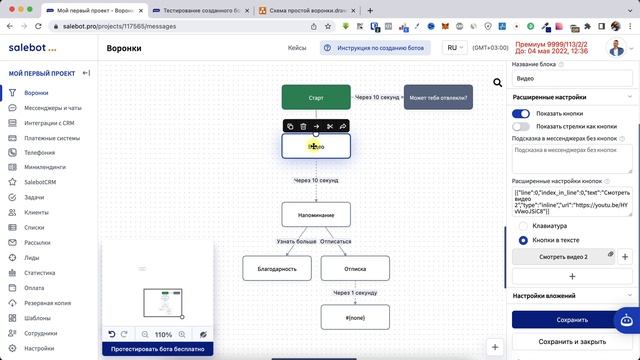Select Кнопки в тексте radio option

(523, 240)
